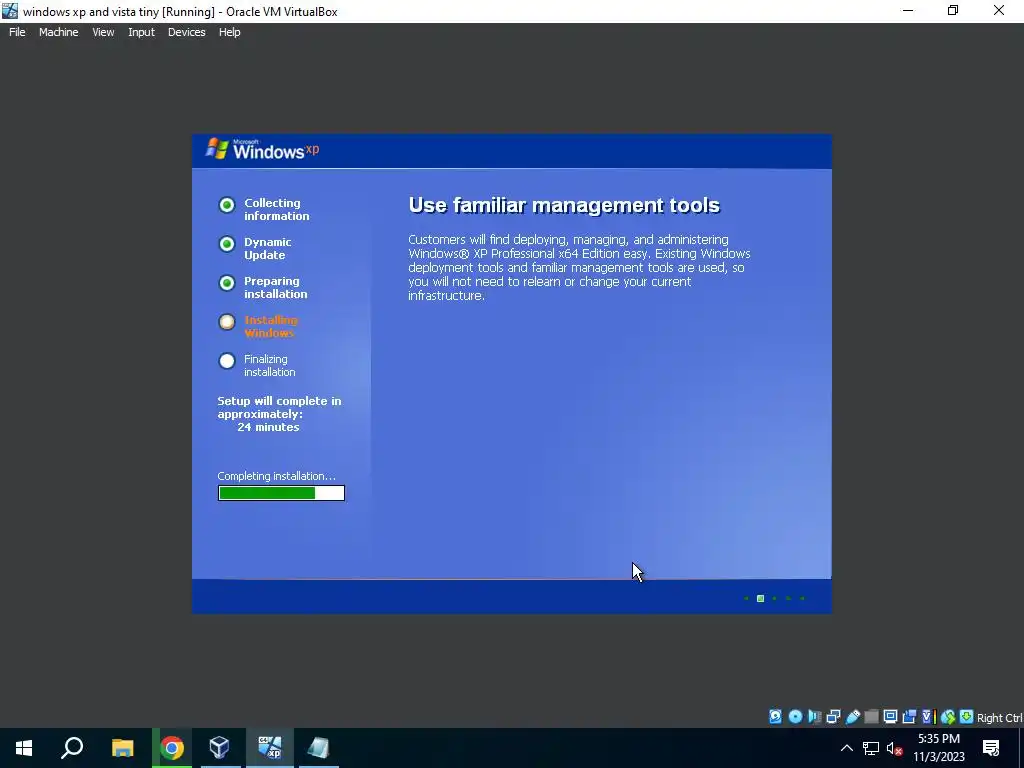This screenshot has width=1024, height=768.
Task: Click the Preparing installation step indicator
Action: [x=227, y=283]
